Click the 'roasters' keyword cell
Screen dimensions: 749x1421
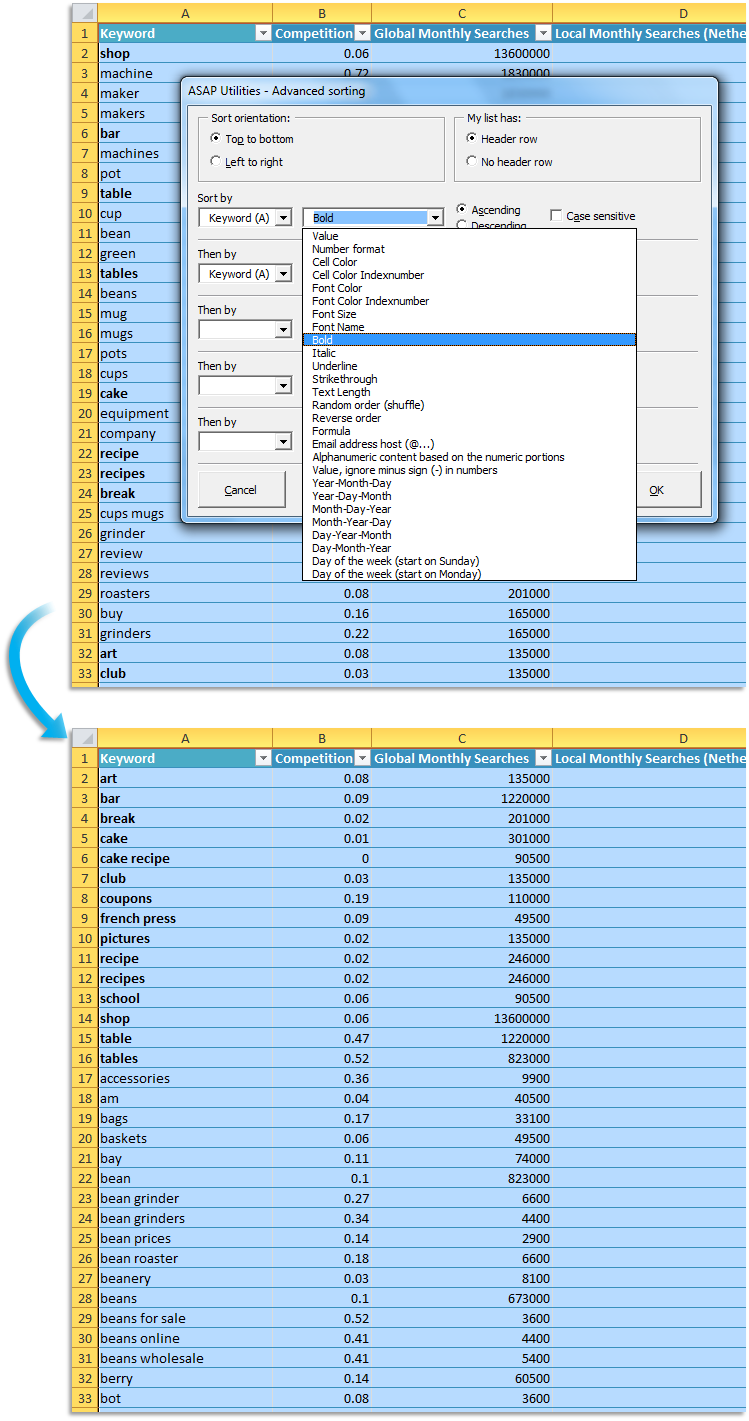185,593
